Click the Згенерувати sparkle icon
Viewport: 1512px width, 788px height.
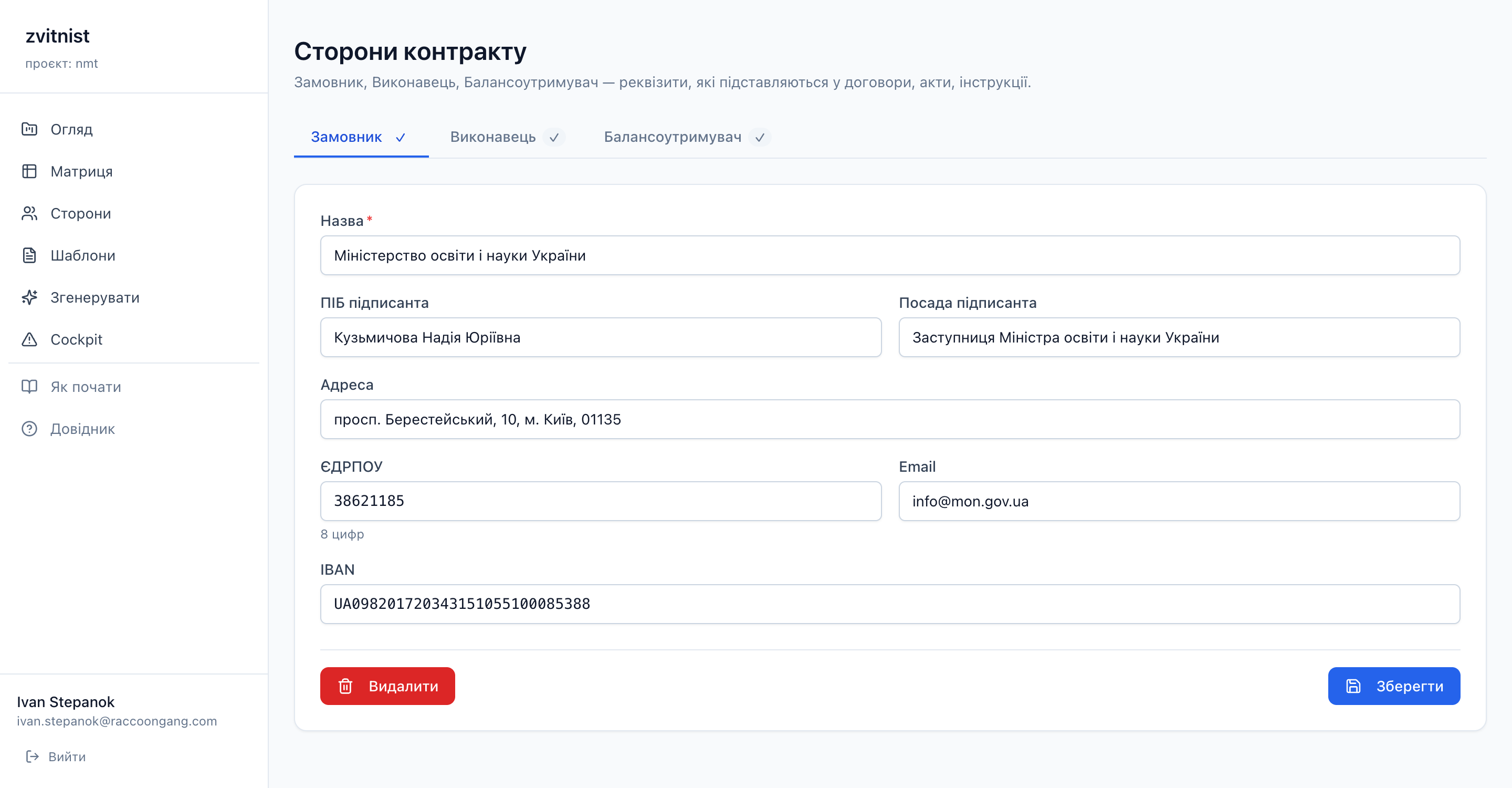[x=29, y=298]
